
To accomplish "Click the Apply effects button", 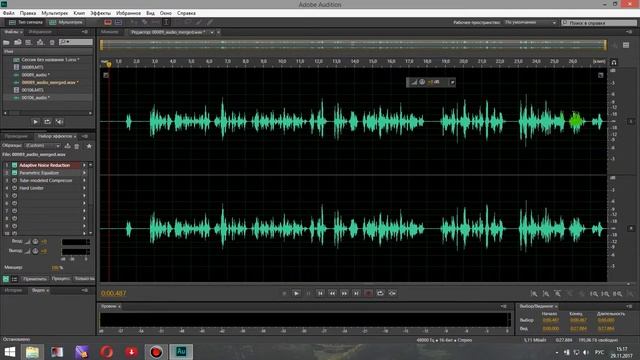I will [35, 279].
